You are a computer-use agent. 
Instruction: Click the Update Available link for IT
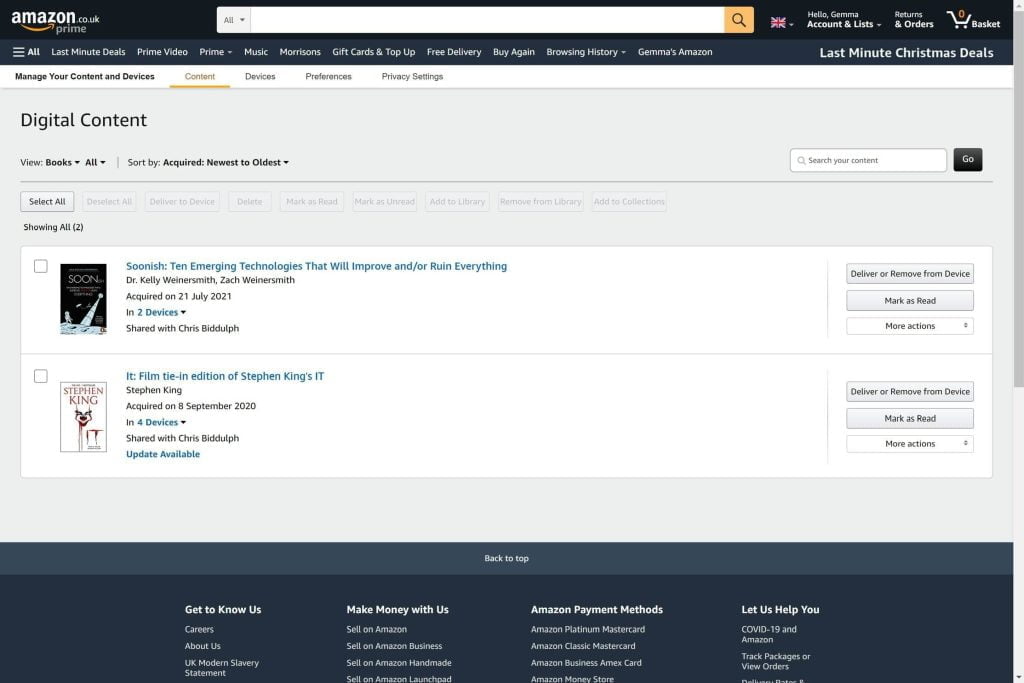pyautogui.click(x=162, y=453)
